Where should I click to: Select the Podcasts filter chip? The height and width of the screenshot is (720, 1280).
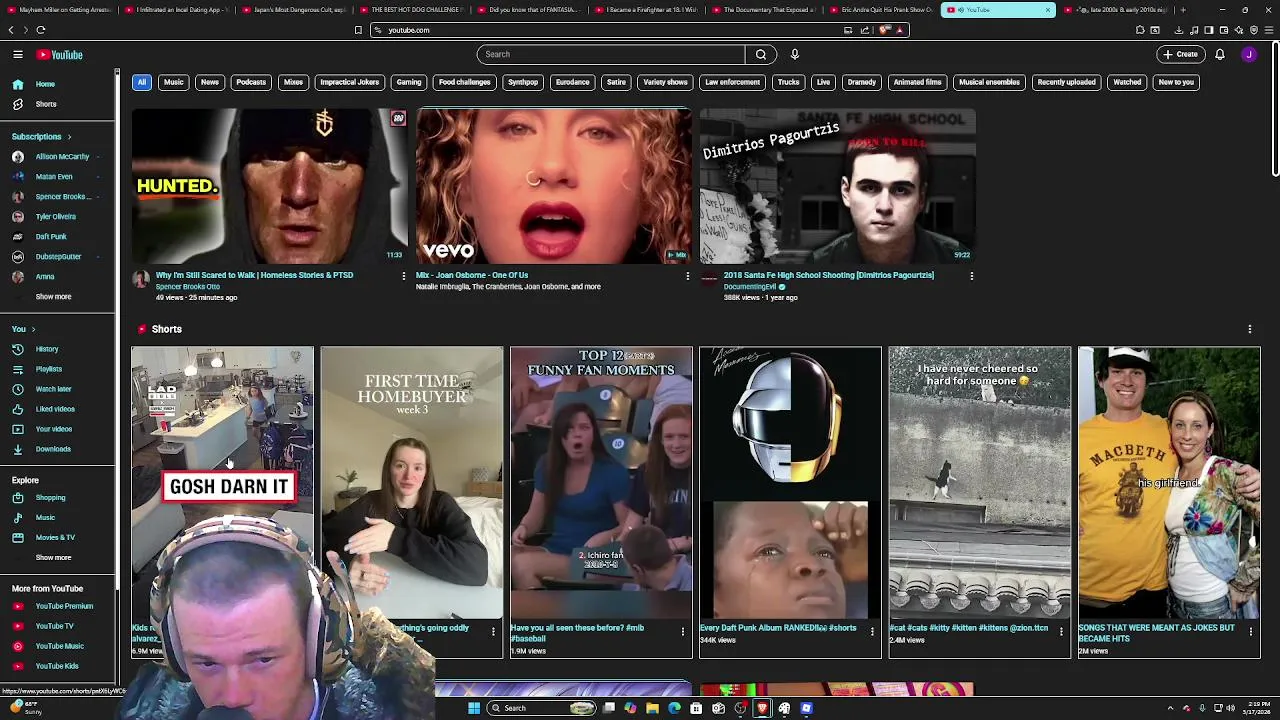[x=251, y=82]
